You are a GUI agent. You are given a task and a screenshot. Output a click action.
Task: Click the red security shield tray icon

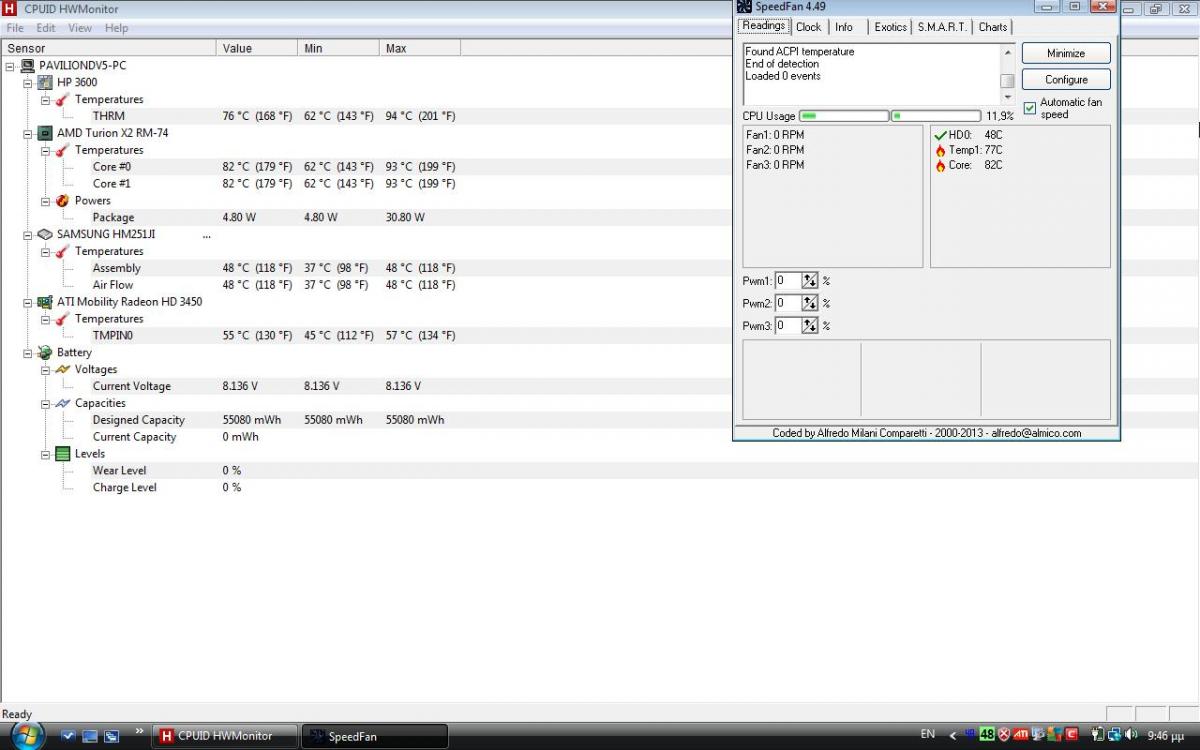tap(1004, 734)
